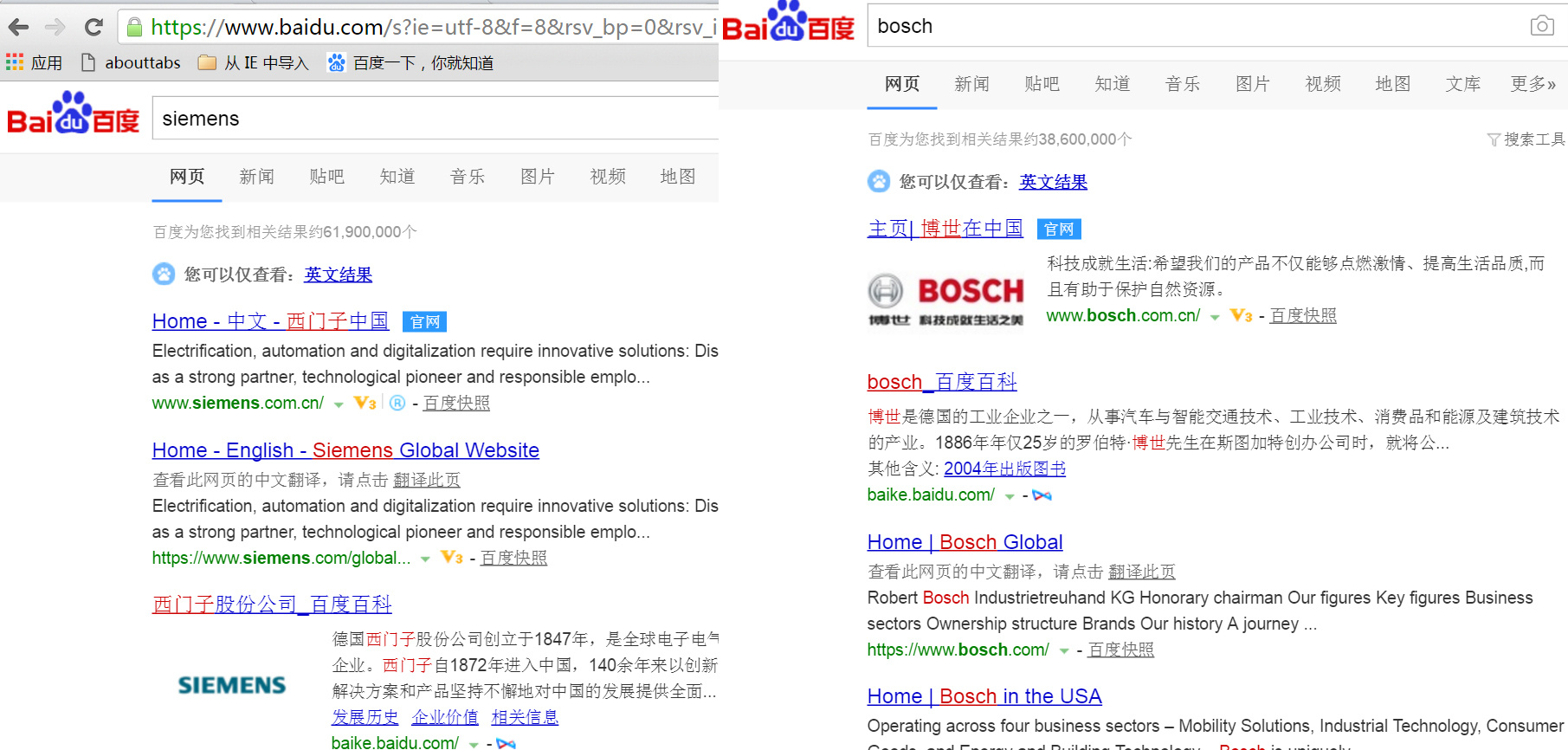Open '主页| 博世在中国' result
This screenshot has width=1568, height=750.
click(945, 229)
